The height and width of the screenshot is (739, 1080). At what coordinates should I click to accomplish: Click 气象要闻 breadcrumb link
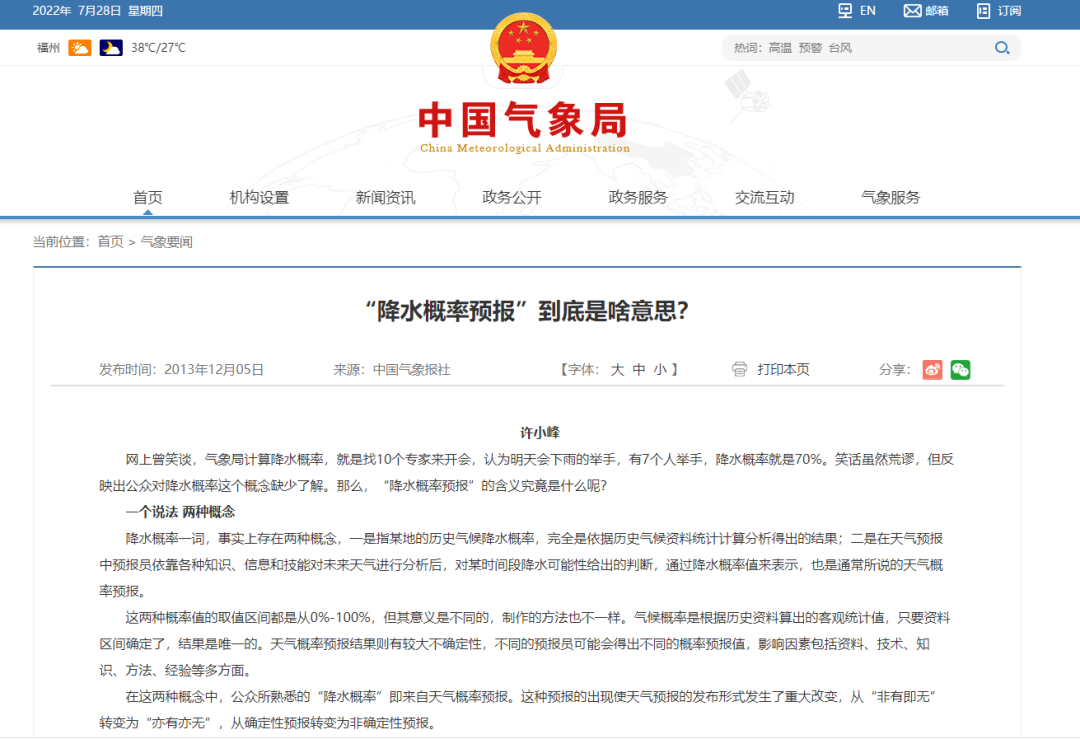[x=166, y=242]
